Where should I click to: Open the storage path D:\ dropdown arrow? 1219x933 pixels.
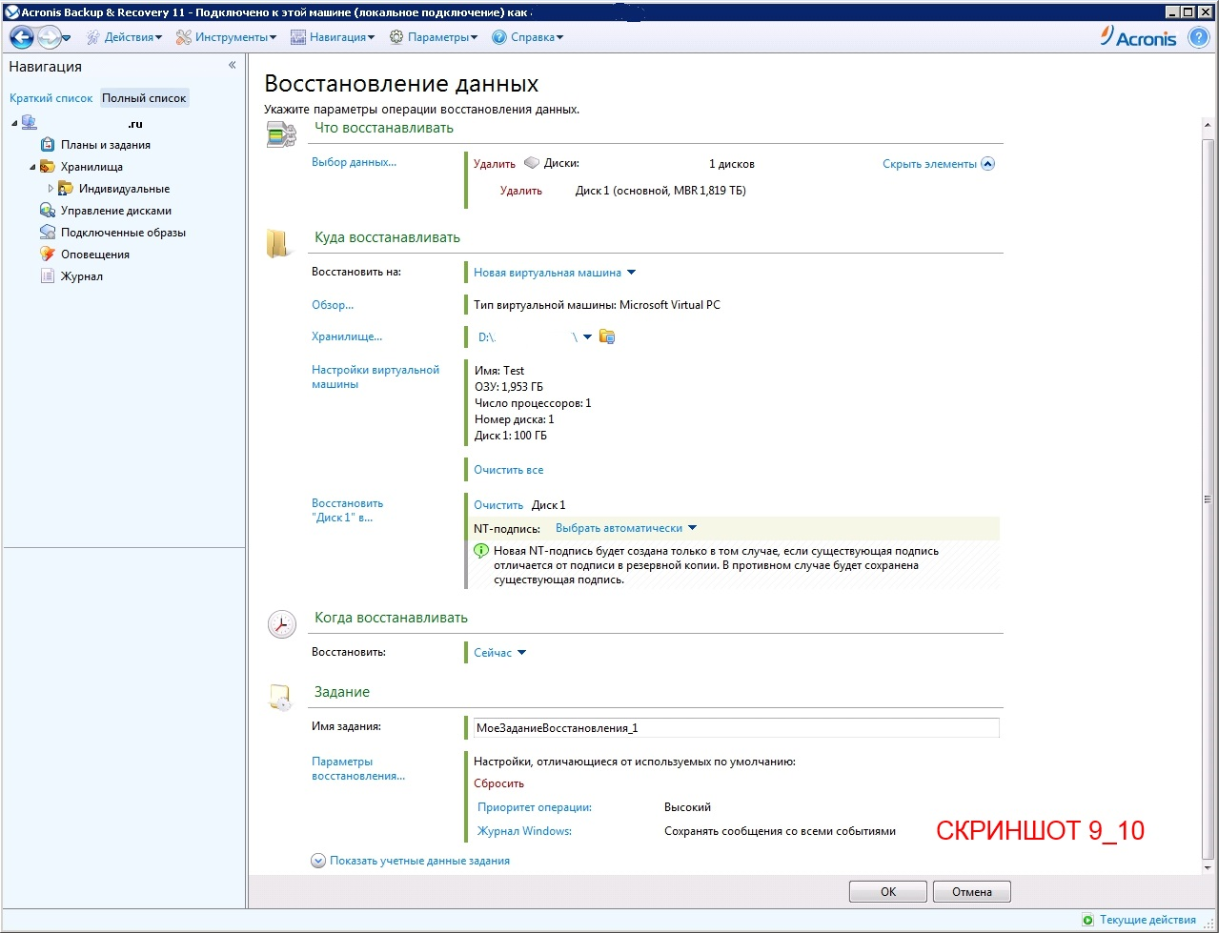[x=588, y=337]
